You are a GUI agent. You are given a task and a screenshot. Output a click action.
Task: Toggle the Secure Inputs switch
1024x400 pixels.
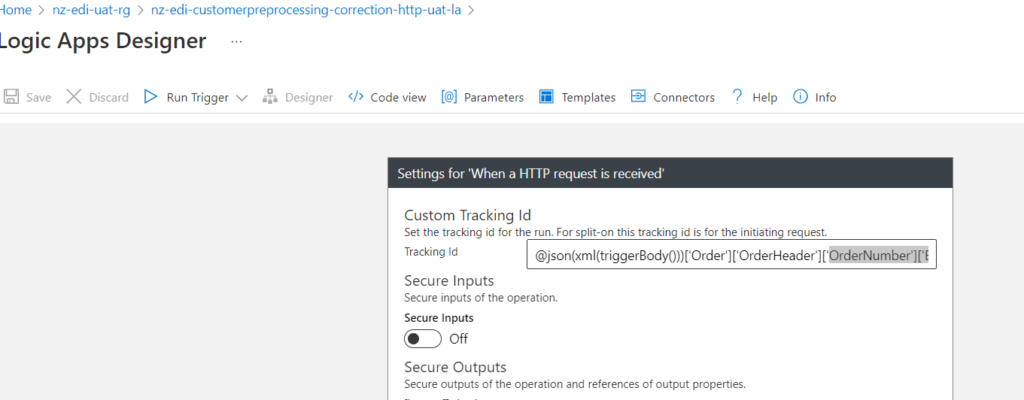tap(423, 339)
